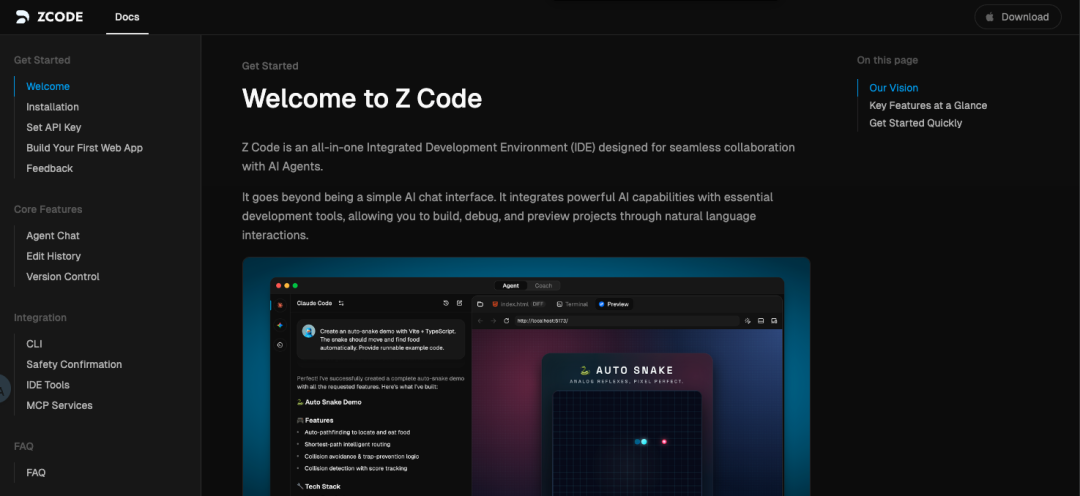Click back arrow in embedded preview browser

tap(480, 321)
